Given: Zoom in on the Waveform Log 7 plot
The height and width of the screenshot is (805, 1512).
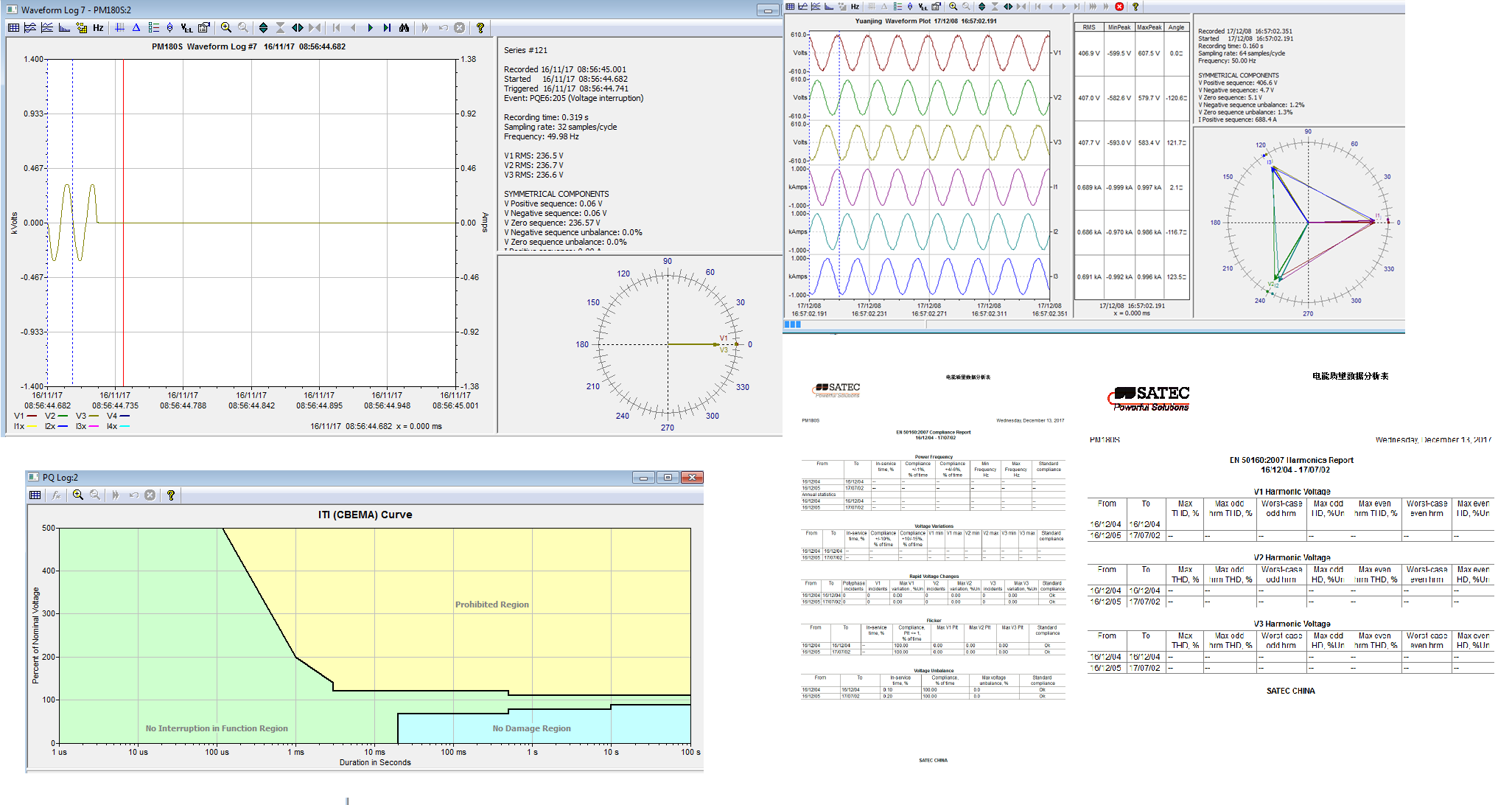Looking at the screenshot, I should (225, 28).
